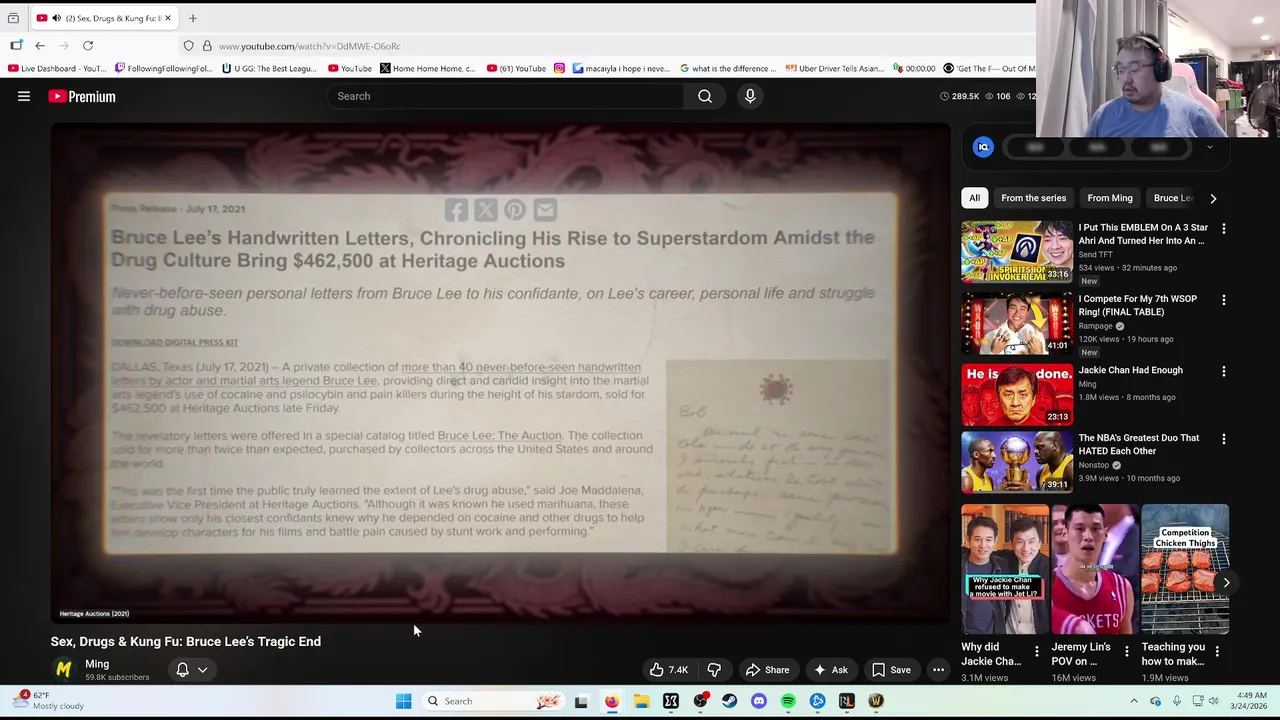Close the Sex, Drugs & Kung Fu tab
Screen dimensions: 1280x720
pos(167,18)
